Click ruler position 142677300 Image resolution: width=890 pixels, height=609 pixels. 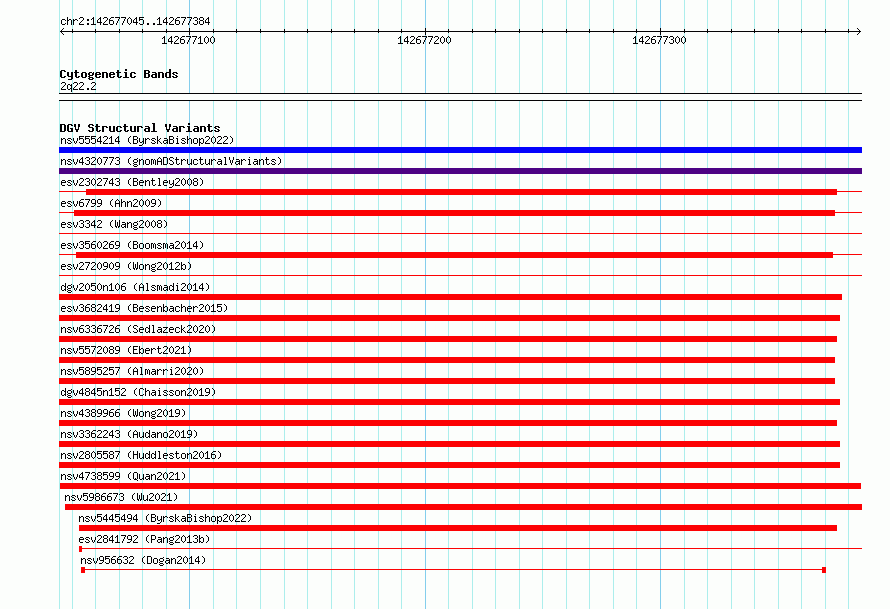[659, 40]
